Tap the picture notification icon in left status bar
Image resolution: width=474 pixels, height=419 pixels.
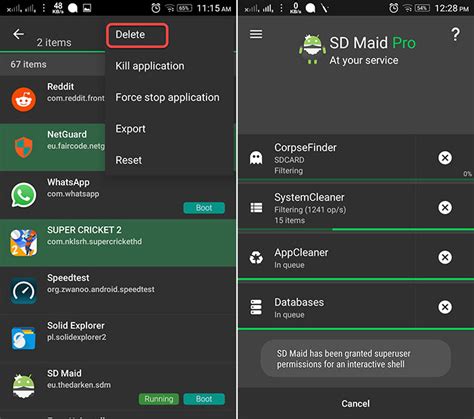pyautogui.click(x=87, y=8)
